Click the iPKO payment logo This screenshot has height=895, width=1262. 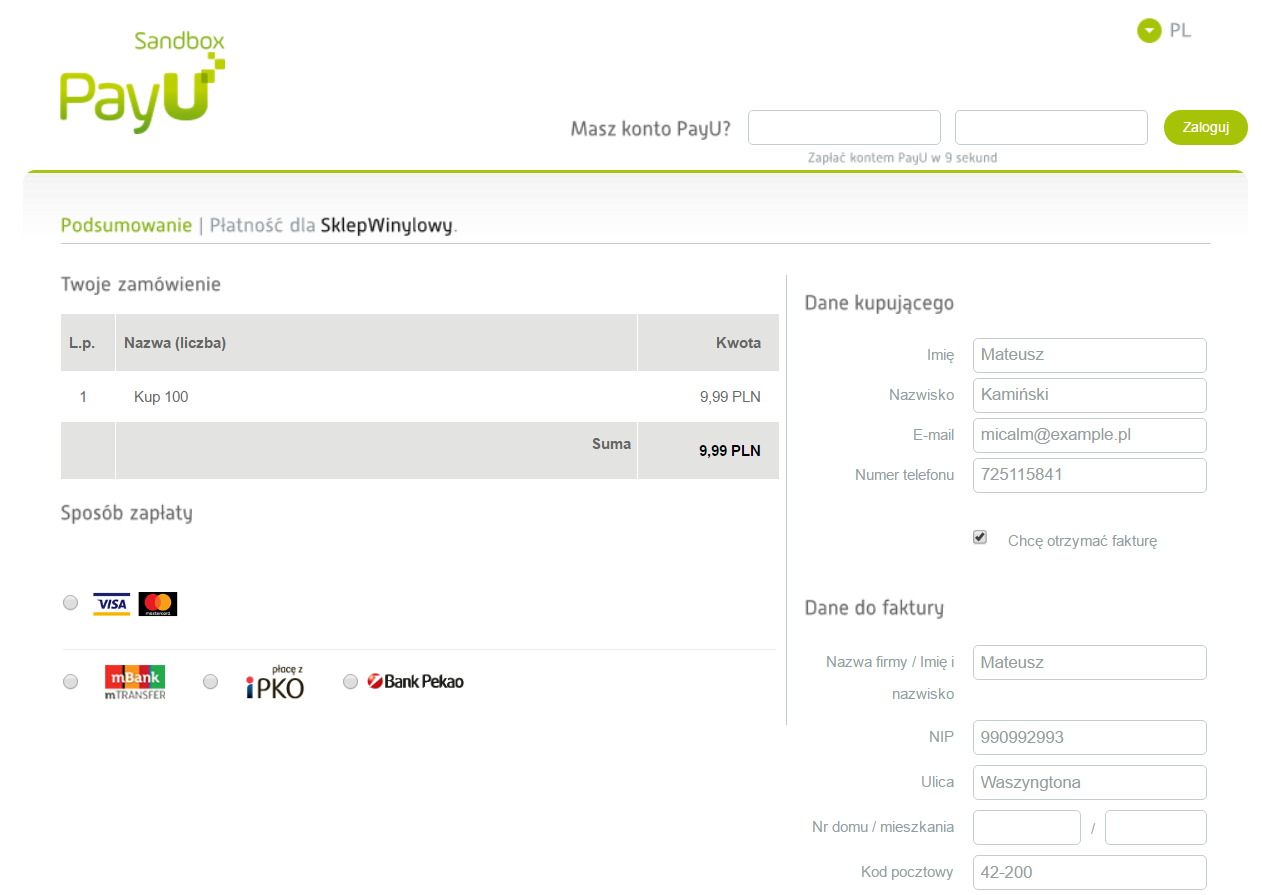[x=275, y=682]
